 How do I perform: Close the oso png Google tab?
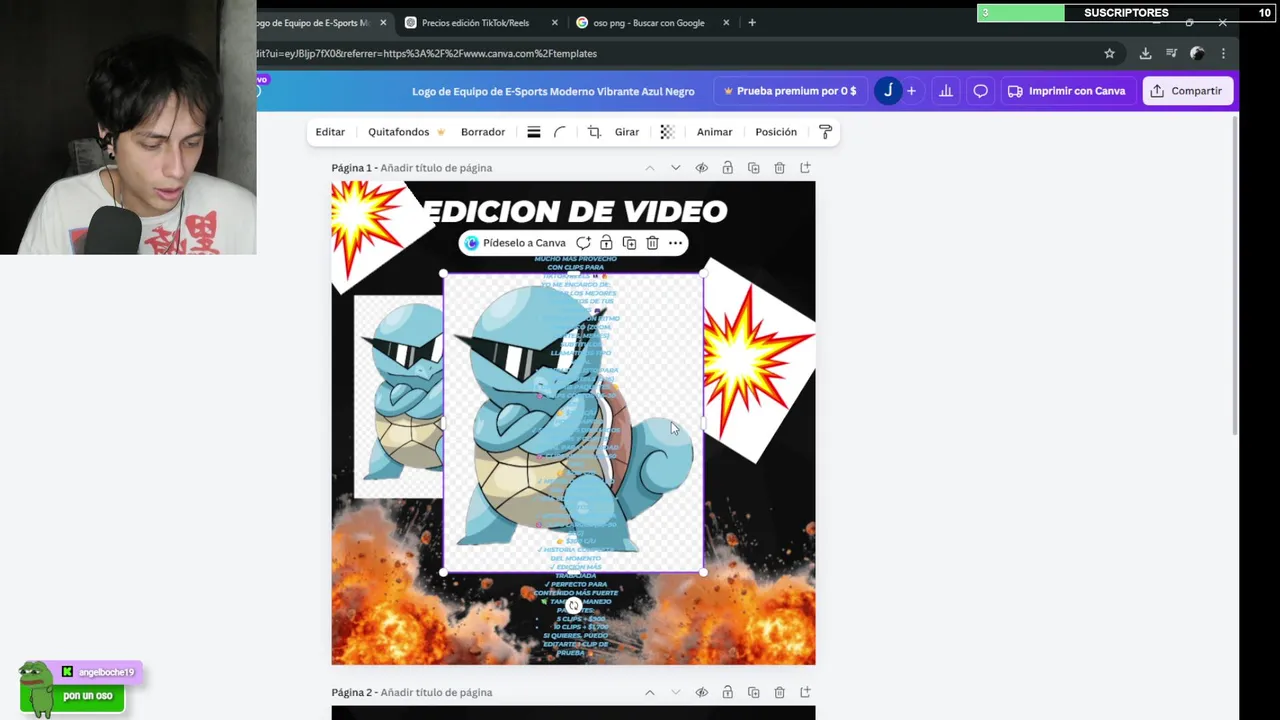pos(726,22)
